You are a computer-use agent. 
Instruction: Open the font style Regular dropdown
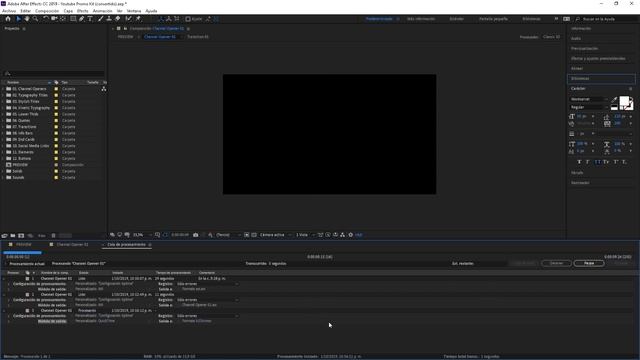coord(589,107)
